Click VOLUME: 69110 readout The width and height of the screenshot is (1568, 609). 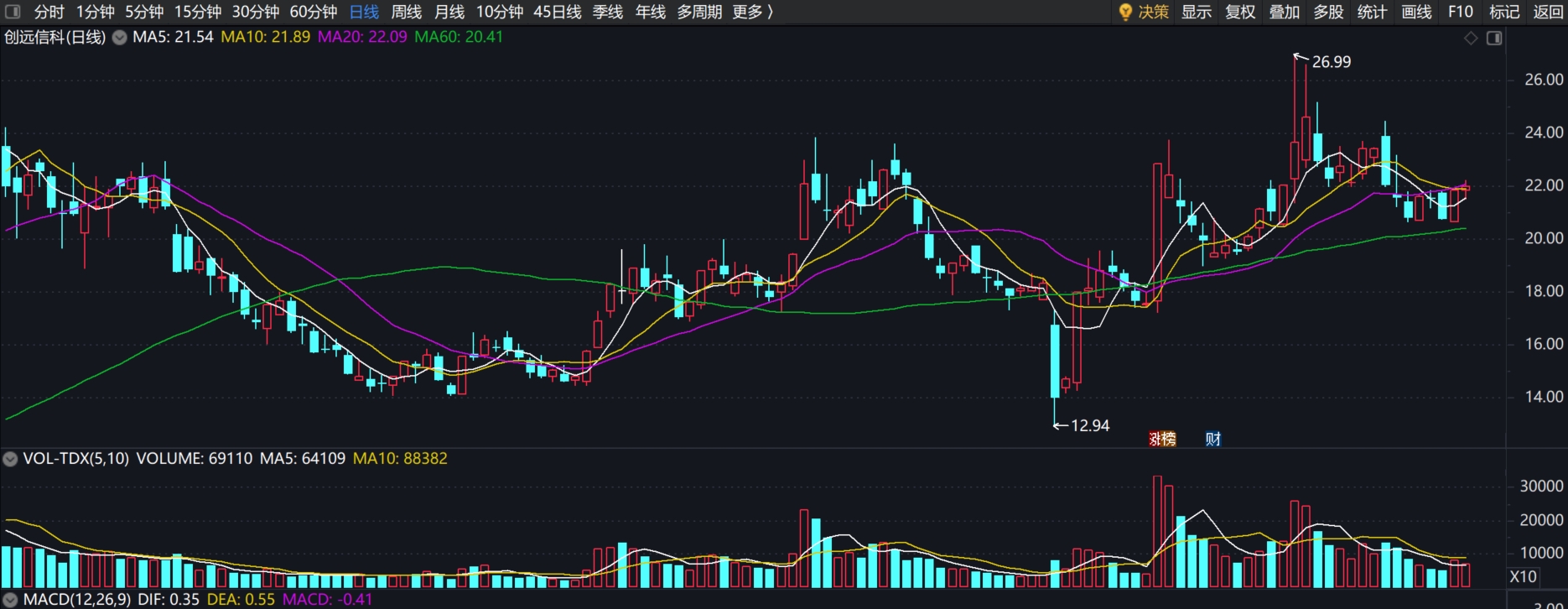point(194,459)
